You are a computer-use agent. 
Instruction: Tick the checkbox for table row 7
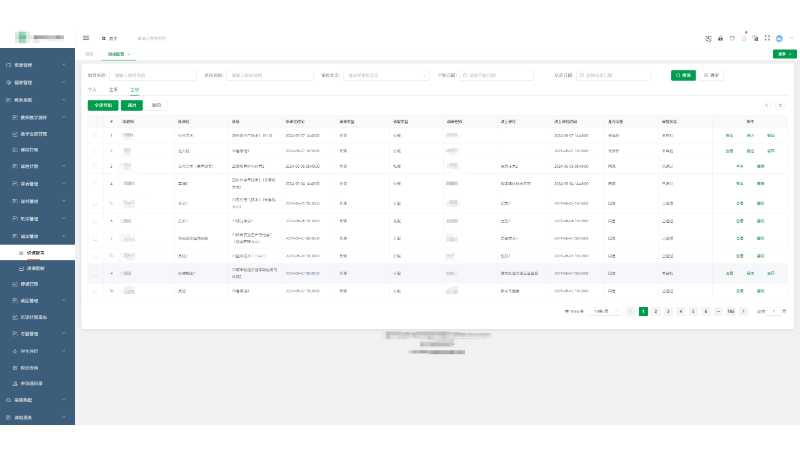[95, 238]
